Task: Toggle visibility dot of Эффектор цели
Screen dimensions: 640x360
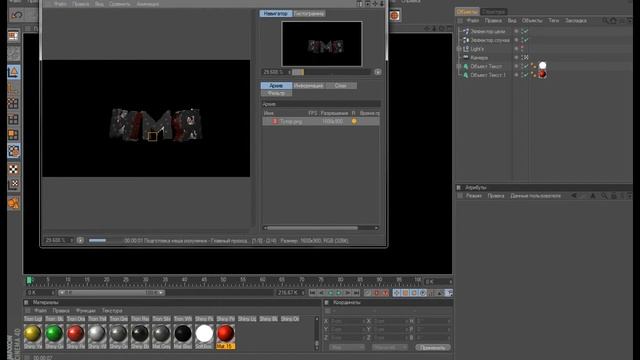Action: pyautogui.click(x=516, y=31)
